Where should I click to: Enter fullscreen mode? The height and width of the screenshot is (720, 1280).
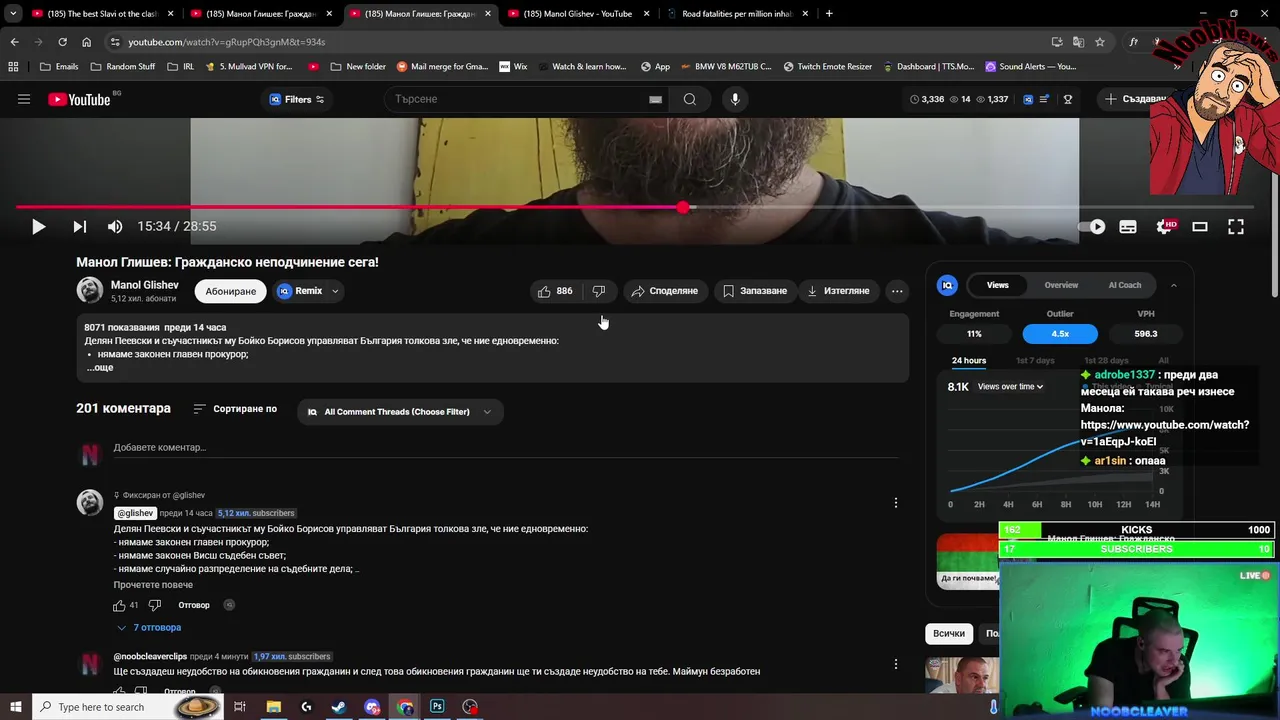pyautogui.click(x=1236, y=227)
